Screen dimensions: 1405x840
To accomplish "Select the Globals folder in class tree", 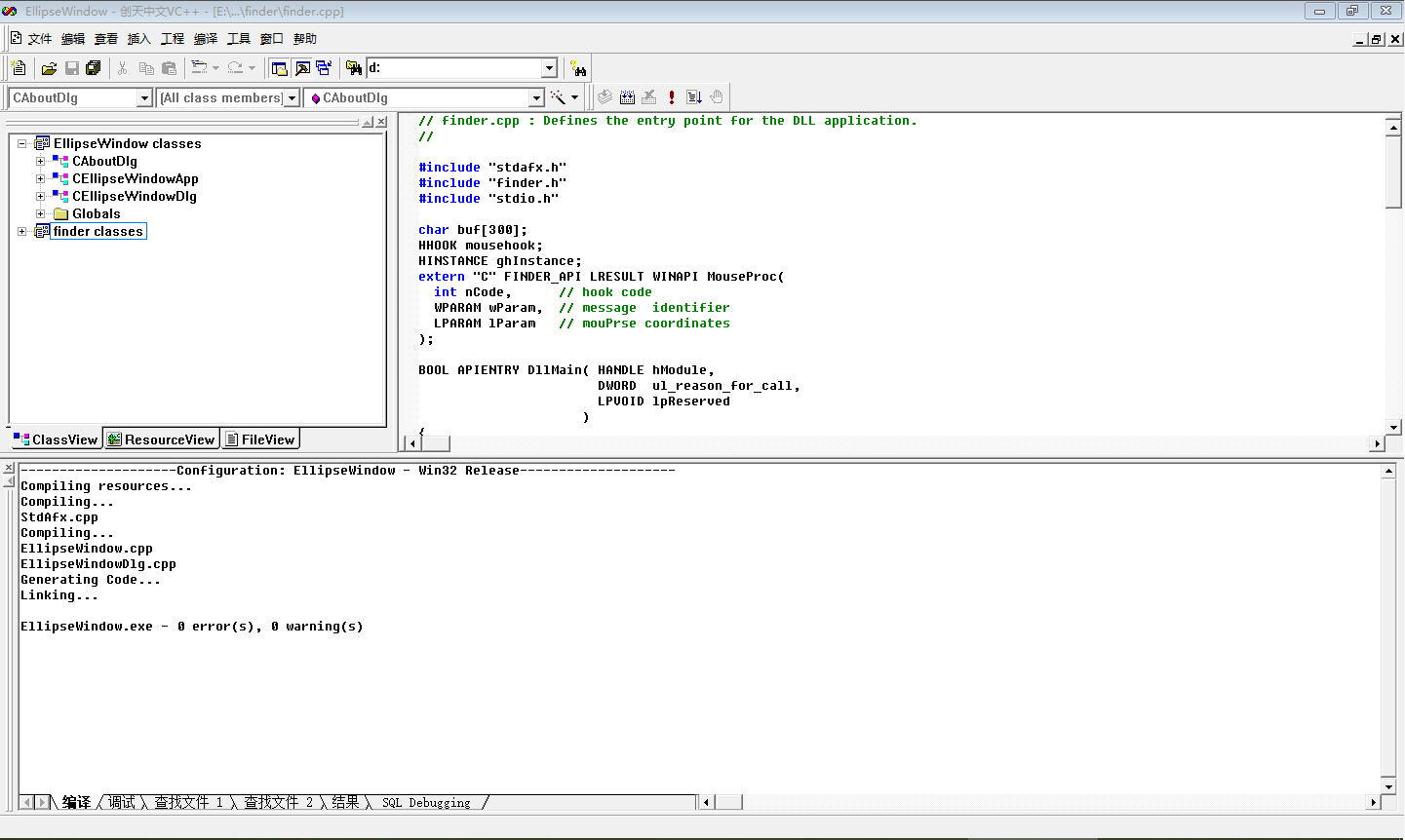I will [x=97, y=213].
